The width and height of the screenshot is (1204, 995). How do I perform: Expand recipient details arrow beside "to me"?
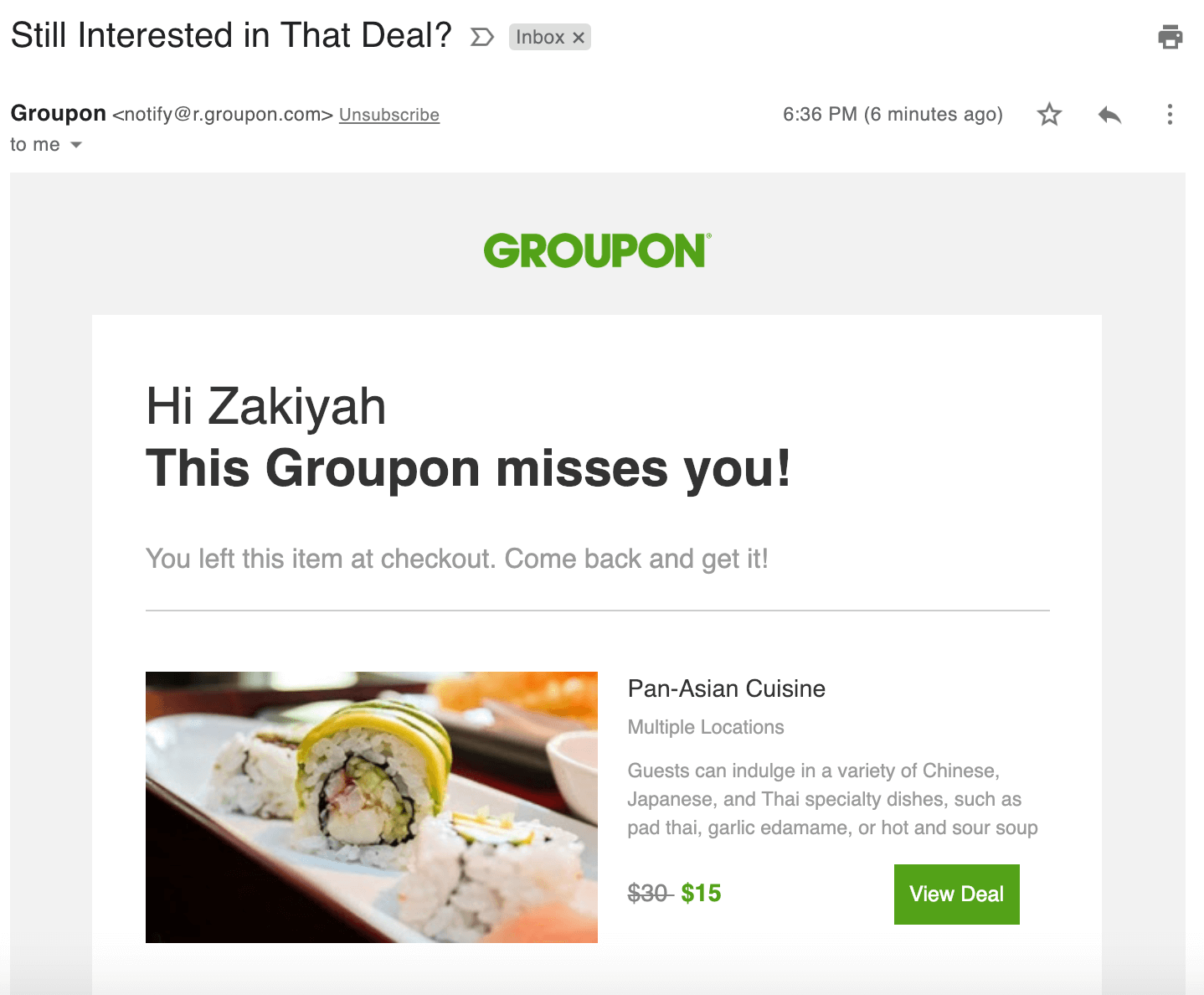76,145
